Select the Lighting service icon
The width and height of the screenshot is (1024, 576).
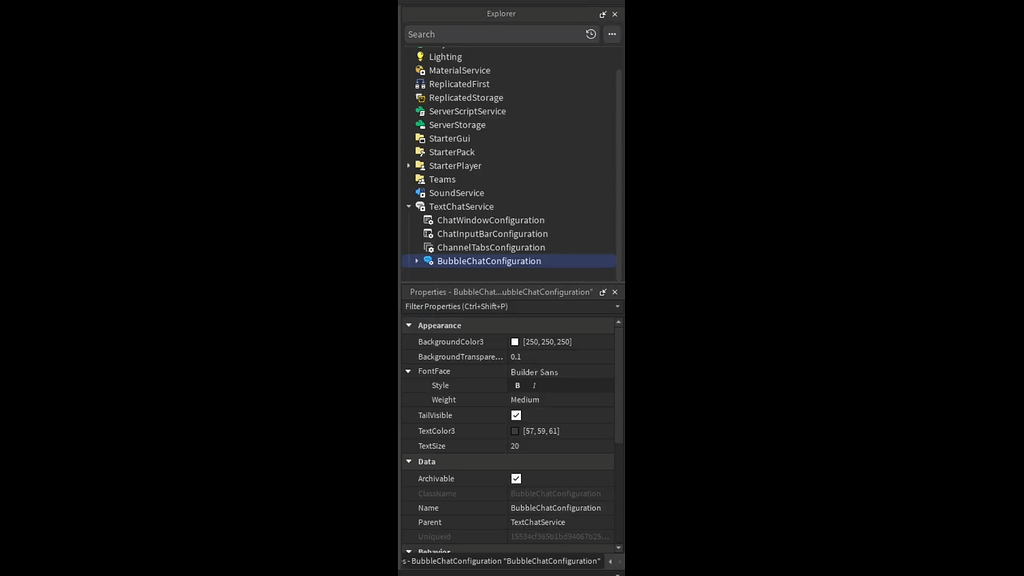tap(419, 56)
